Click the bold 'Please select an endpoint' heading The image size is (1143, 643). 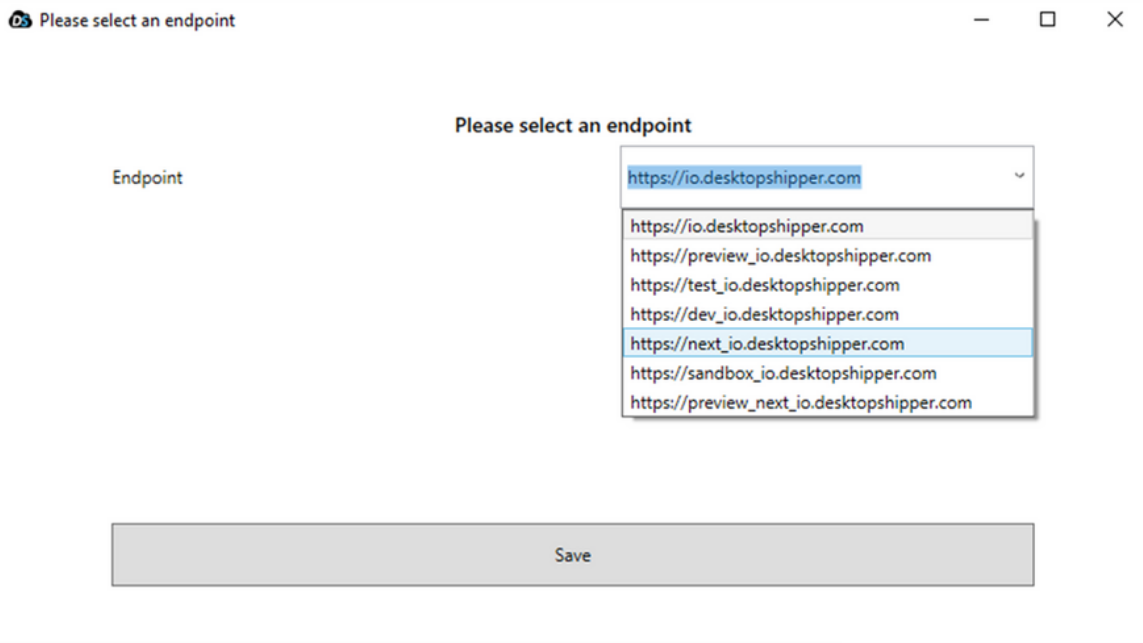[572, 126]
